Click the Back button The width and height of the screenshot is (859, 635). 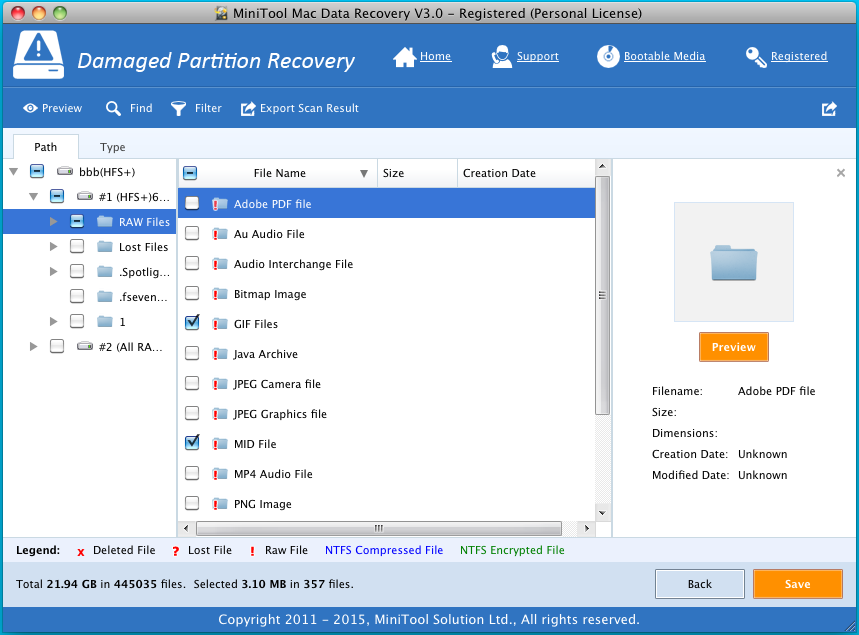(700, 584)
